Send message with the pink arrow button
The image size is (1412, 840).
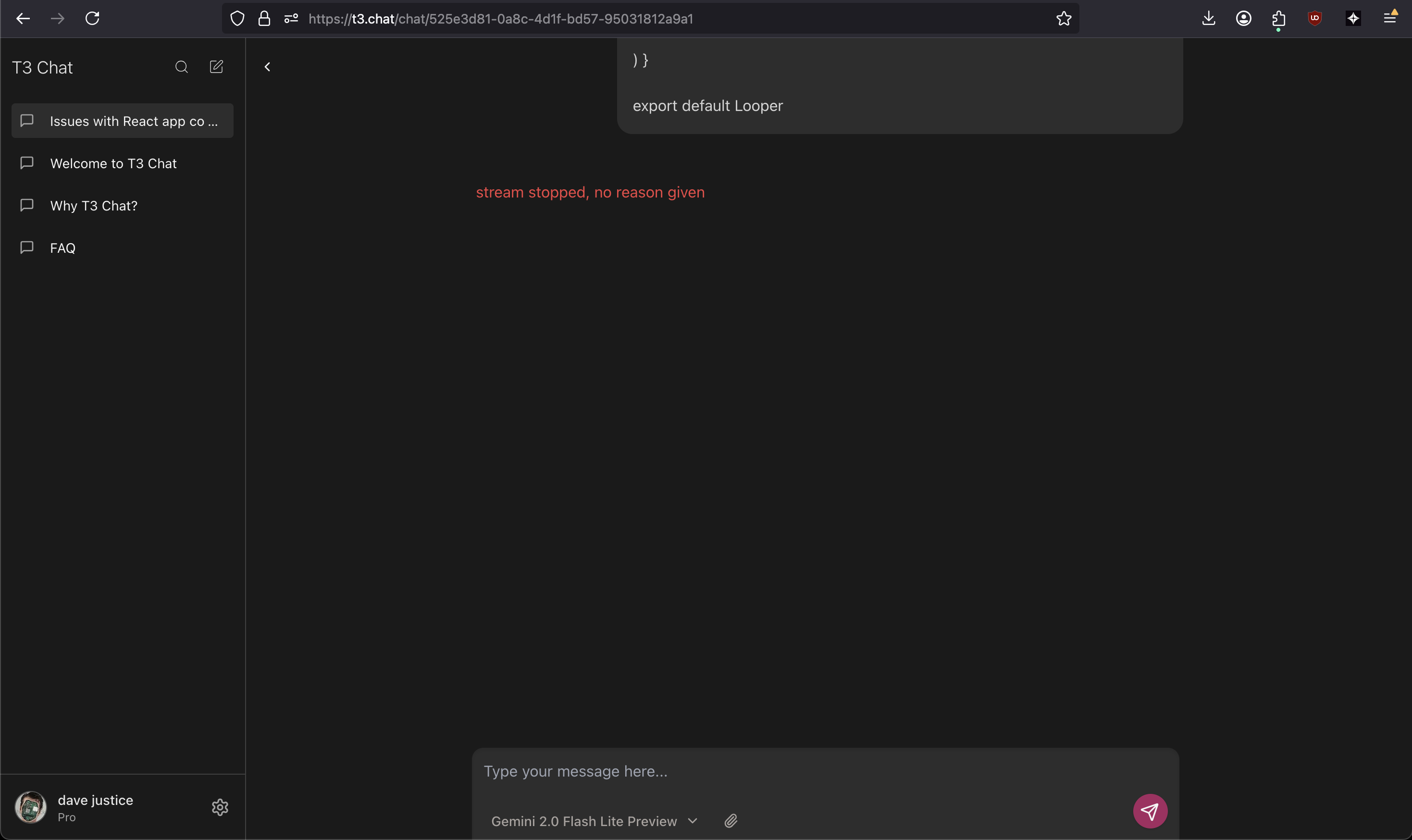[1150, 811]
